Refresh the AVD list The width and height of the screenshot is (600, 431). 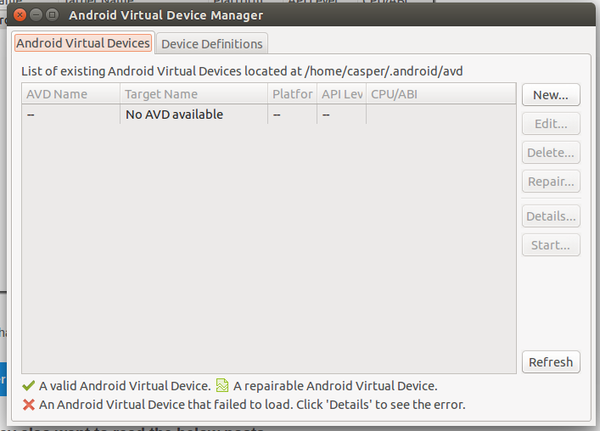[x=551, y=362]
